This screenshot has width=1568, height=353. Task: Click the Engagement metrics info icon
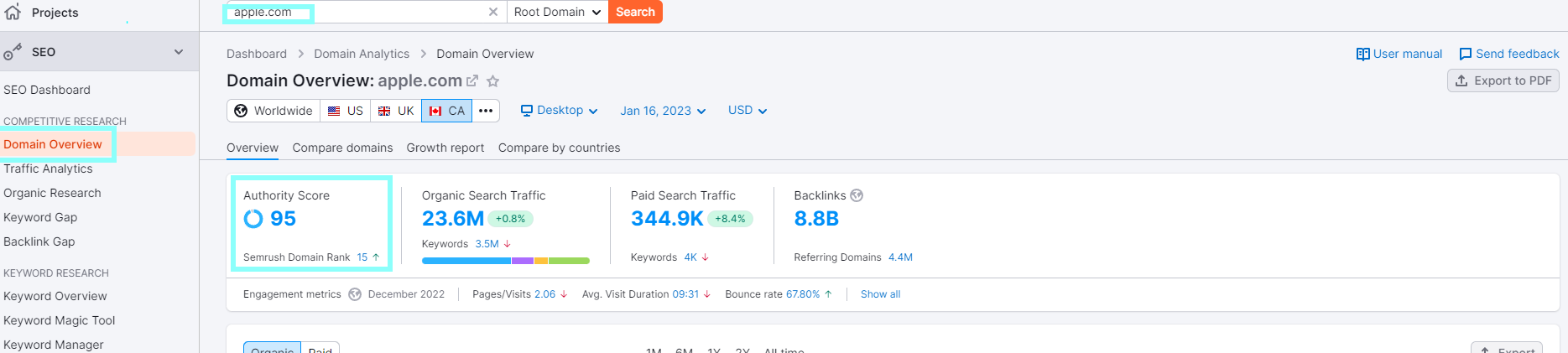coord(355,294)
